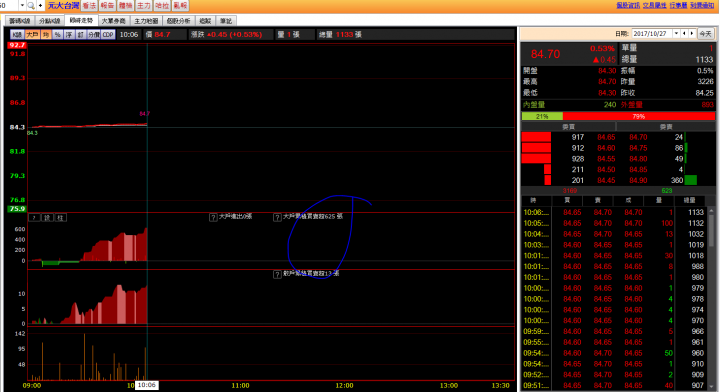Switch to the 個股分析 tab

point(178,21)
